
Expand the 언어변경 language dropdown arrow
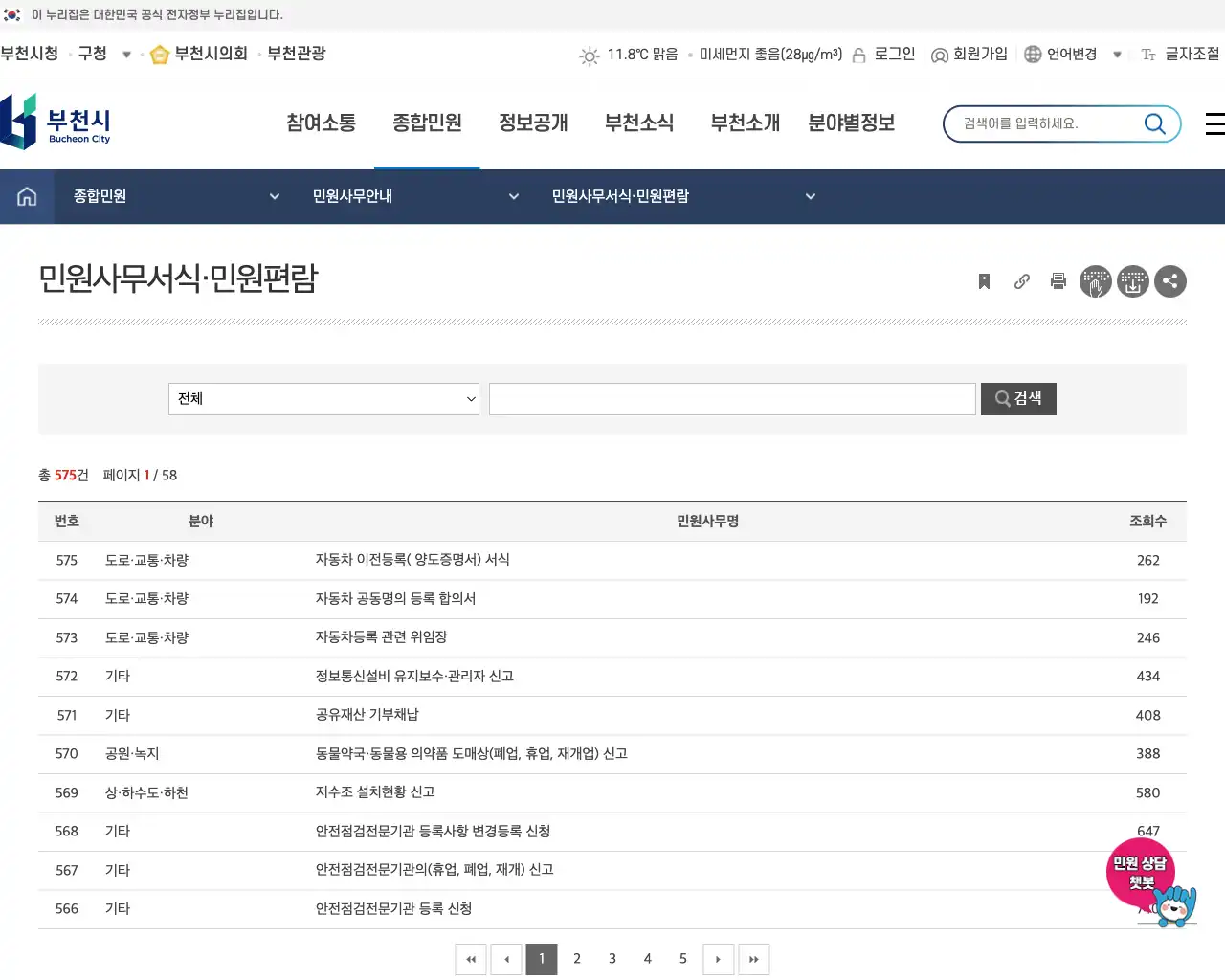[x=1117, y=55]
